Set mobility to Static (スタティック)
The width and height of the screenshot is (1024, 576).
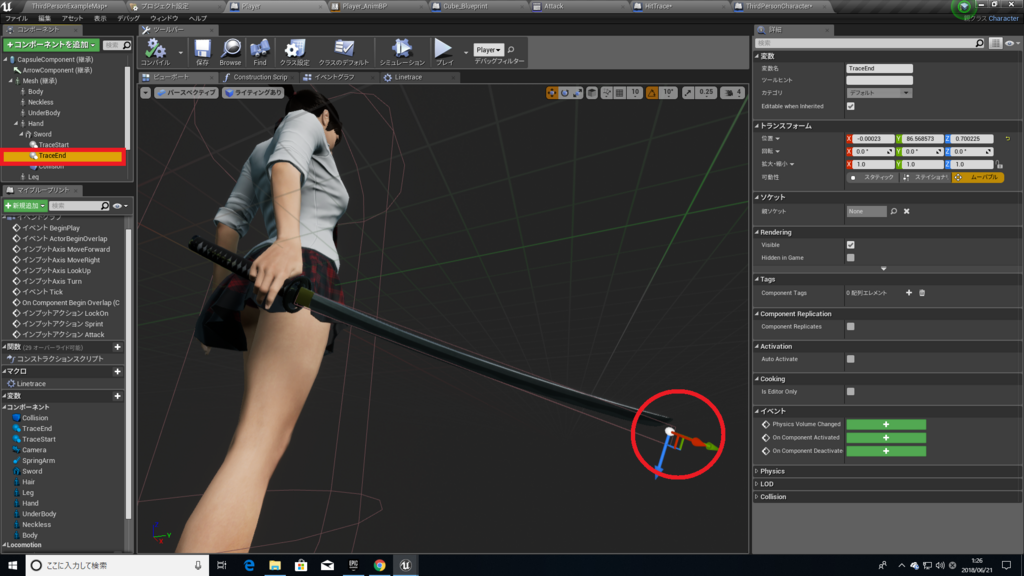click(x=872, y=178)
